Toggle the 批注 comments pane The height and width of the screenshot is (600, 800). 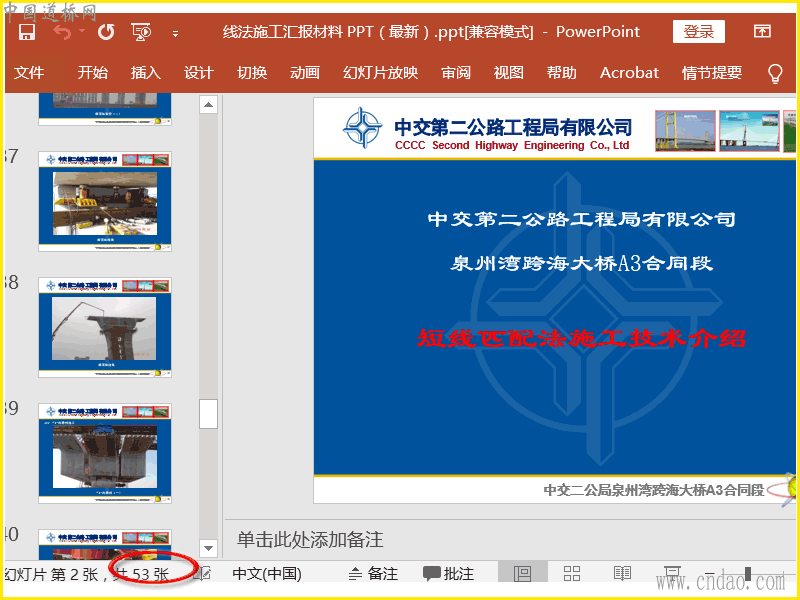click(x=448, y=573)
